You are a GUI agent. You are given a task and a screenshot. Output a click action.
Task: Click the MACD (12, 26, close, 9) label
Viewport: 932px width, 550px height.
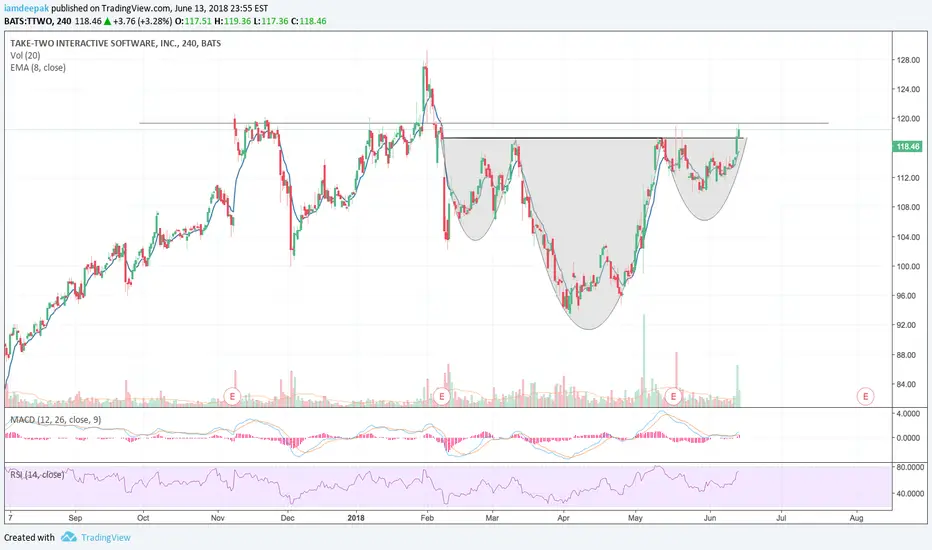pos(56,420)
